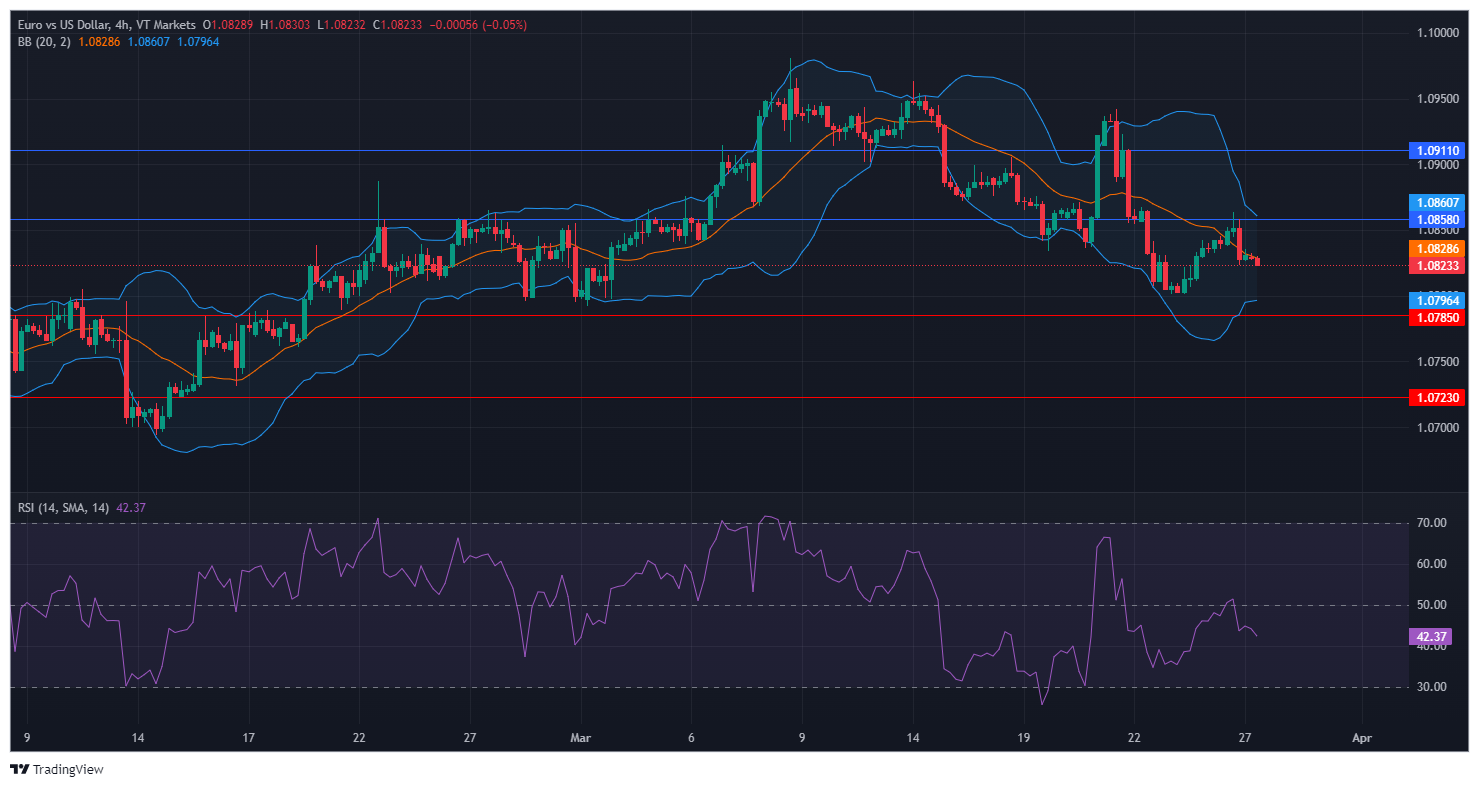Click the 17 date label on time axis
The height and width of the screenshot is (787, 1479).
[248, 738]
